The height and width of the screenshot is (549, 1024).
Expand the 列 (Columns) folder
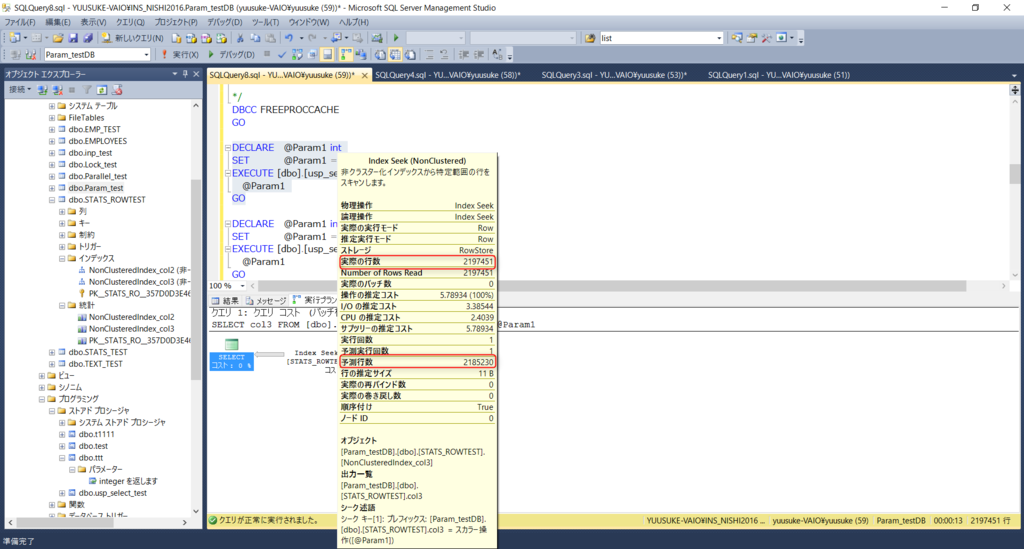[62, 212]
